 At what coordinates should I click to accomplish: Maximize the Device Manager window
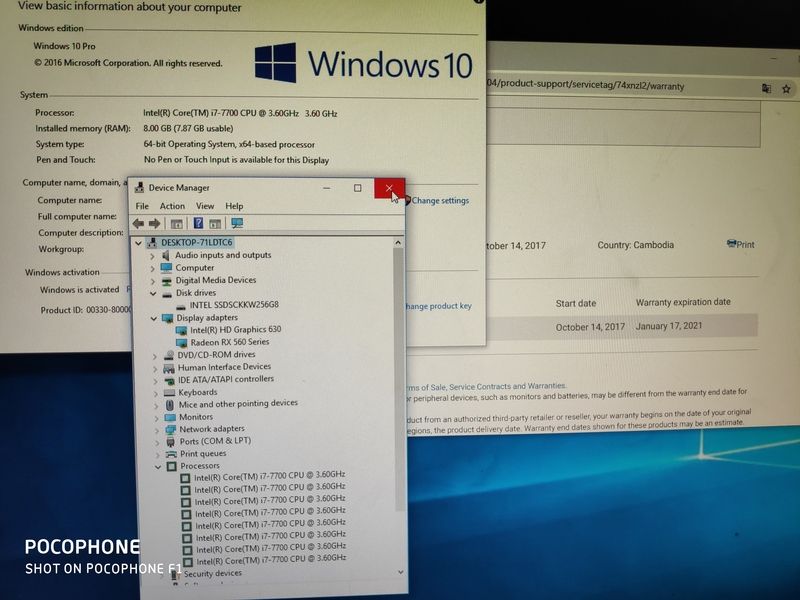click(x=358, y=188)
